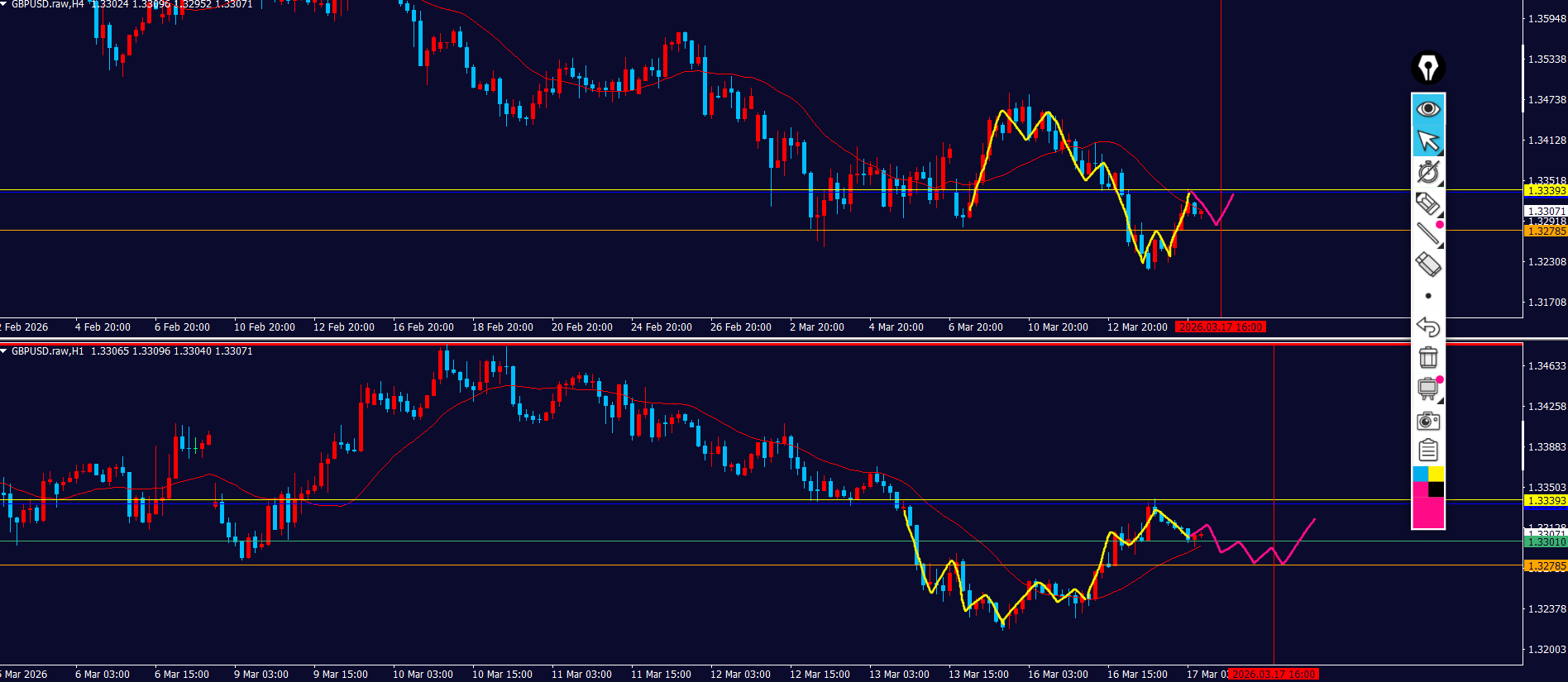This screenshot has width=1568, height=682.
Task: Pick the yellow color swatch
Action: point(1437,474)
